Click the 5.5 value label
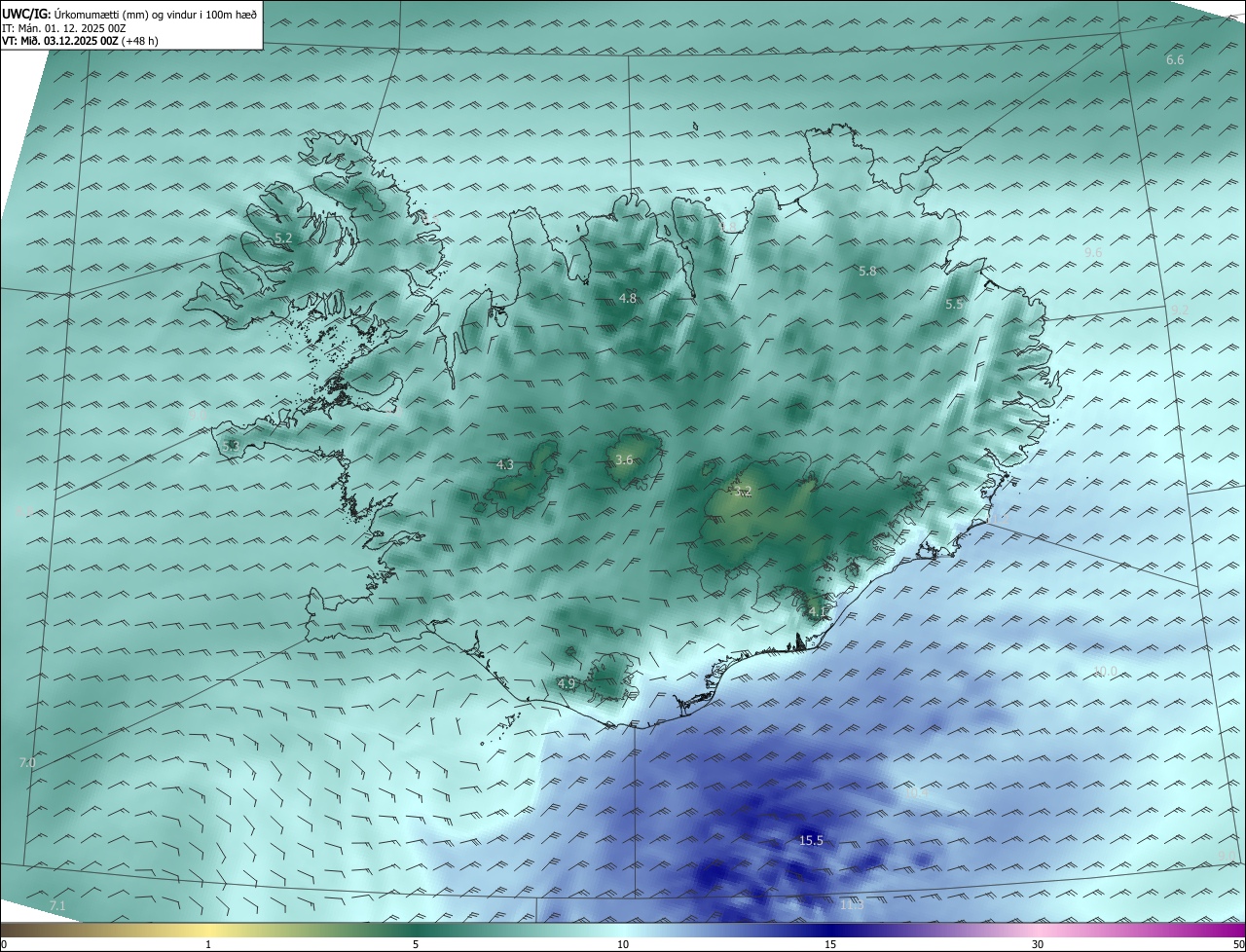Image resolution: width=1246 pixels, height=952 pixels. (954, 305)
